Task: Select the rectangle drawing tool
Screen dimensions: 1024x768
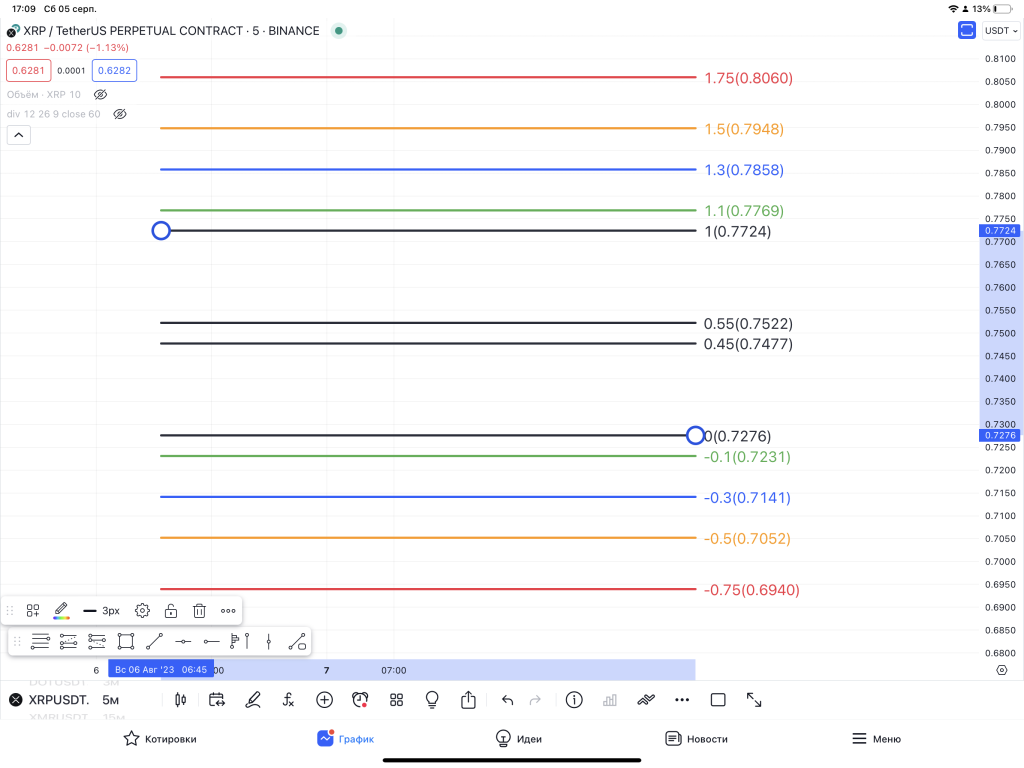Action: click(126, 641)
